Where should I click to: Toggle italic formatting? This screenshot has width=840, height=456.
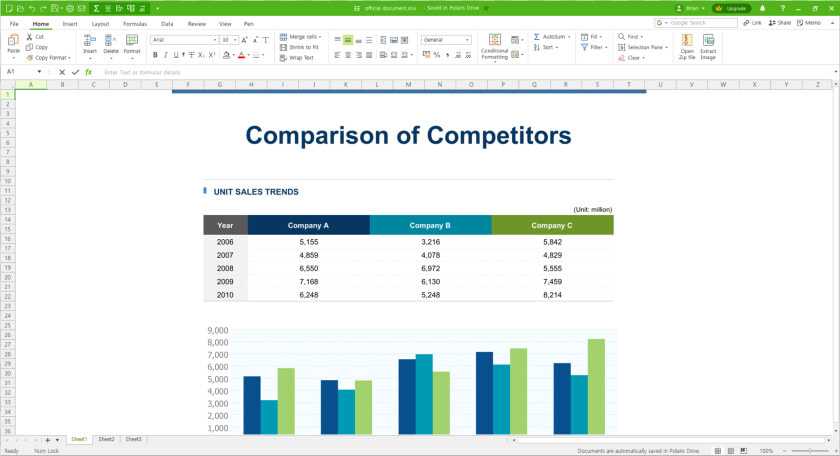(x=166, y=55)
